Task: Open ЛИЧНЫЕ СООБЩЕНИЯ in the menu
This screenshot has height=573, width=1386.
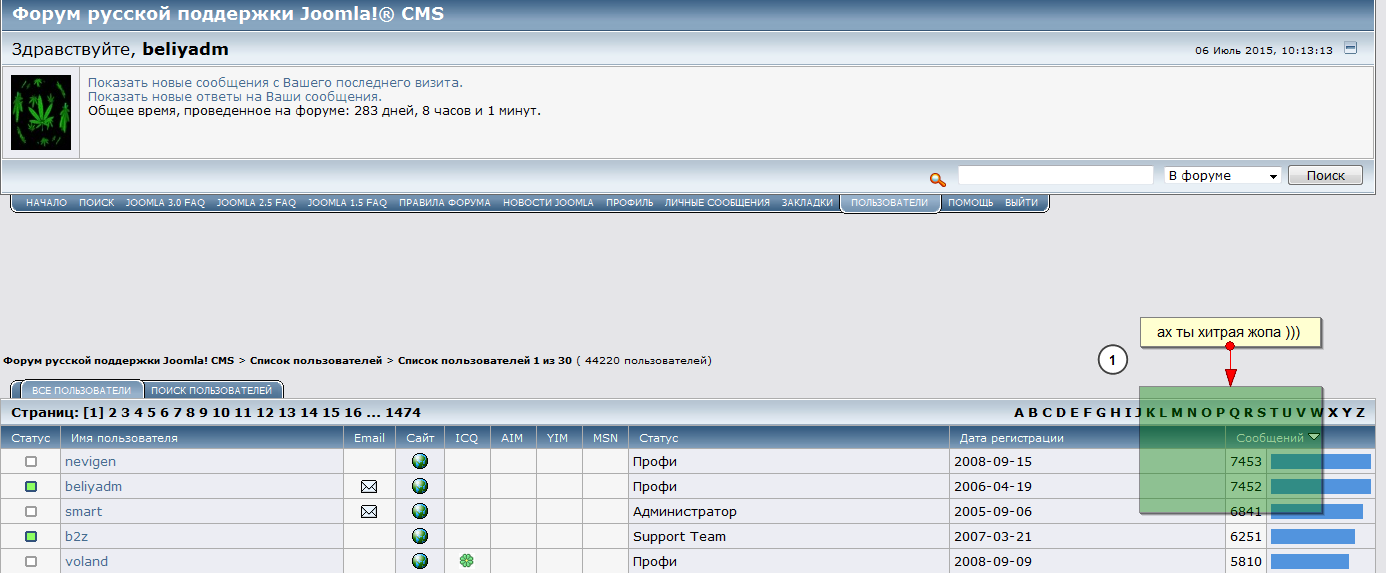Action: [717, 203]
